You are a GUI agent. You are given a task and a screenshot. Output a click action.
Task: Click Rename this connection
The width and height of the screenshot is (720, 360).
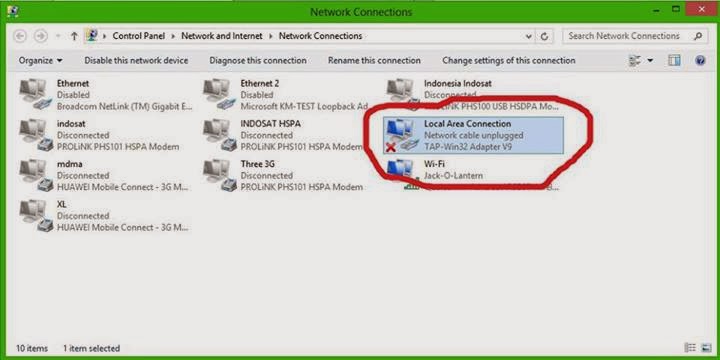coord(374,61)
